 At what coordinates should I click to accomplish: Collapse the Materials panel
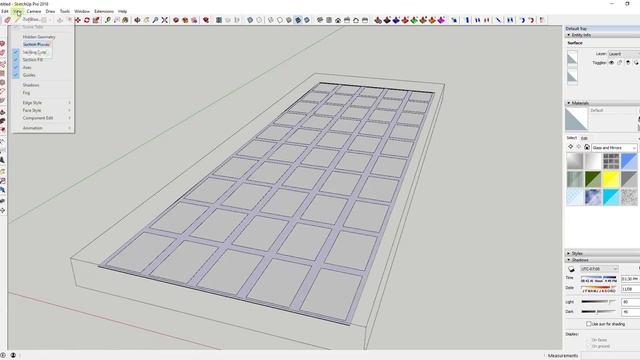click(x=569, y=103)
